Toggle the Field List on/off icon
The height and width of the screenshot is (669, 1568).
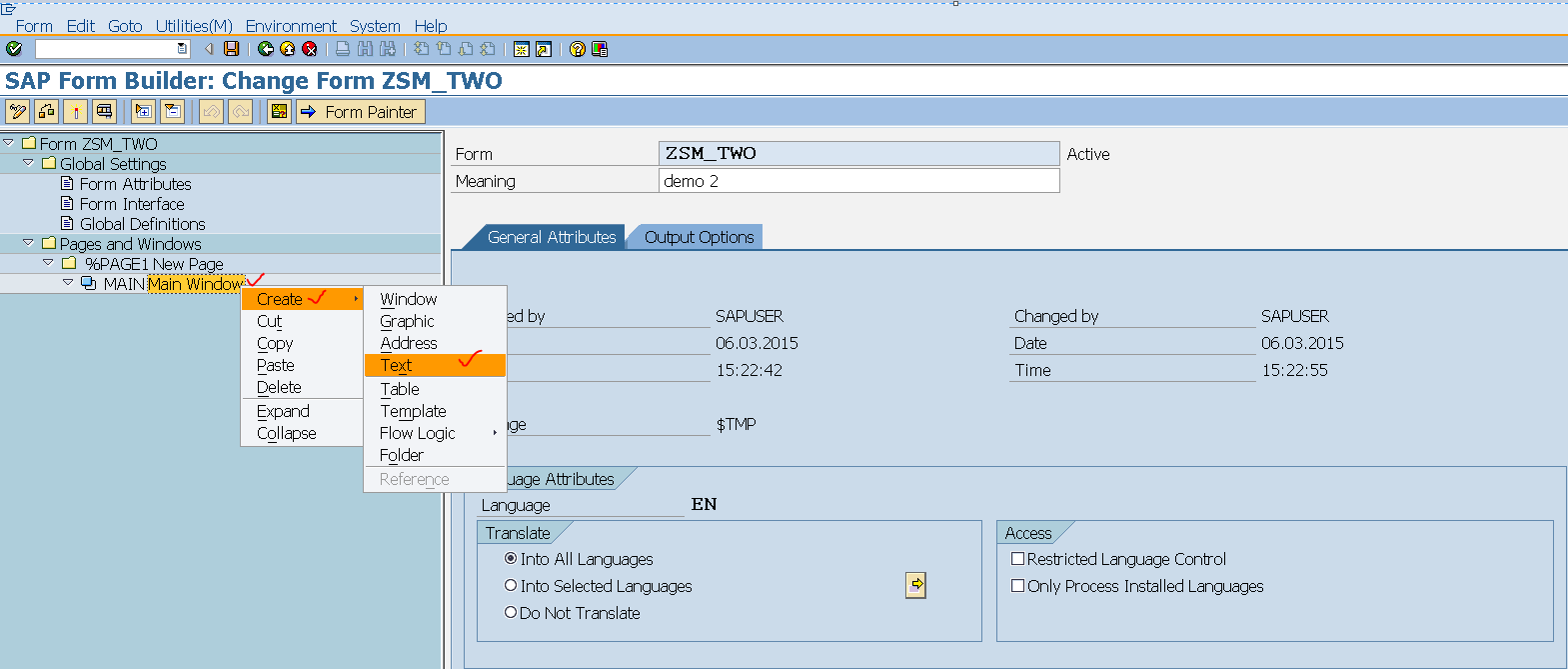(x=279, y=111)
